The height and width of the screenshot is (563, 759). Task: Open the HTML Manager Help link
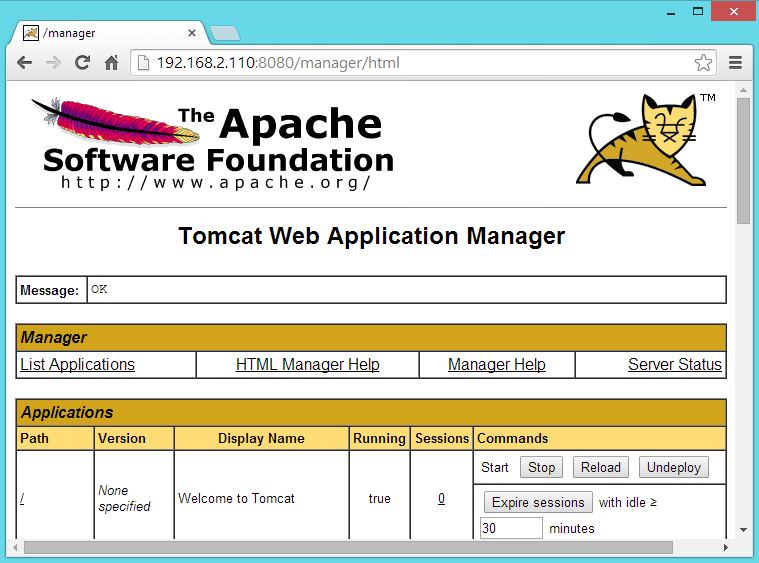coord(307,364)
